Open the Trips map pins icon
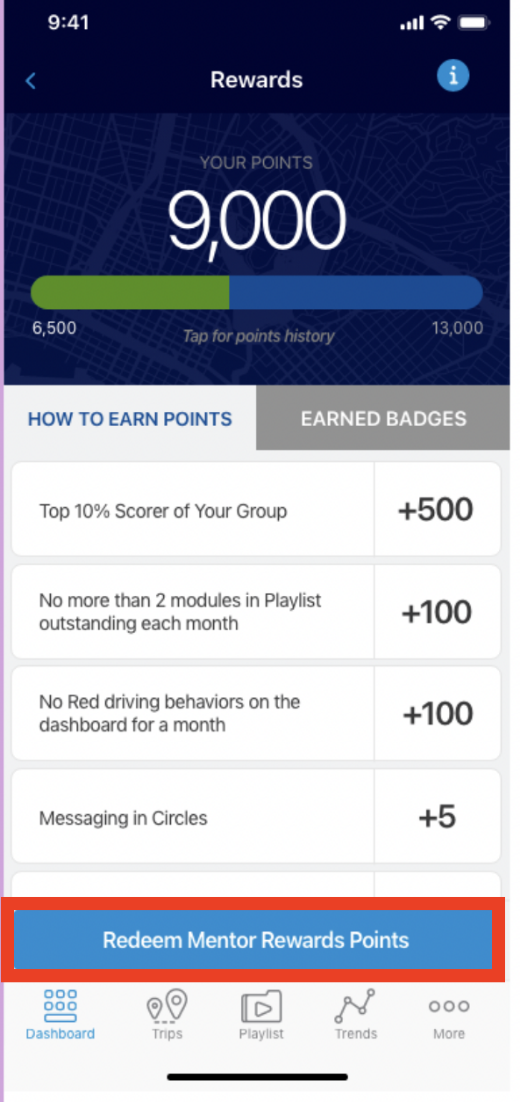 [167, 1006]
